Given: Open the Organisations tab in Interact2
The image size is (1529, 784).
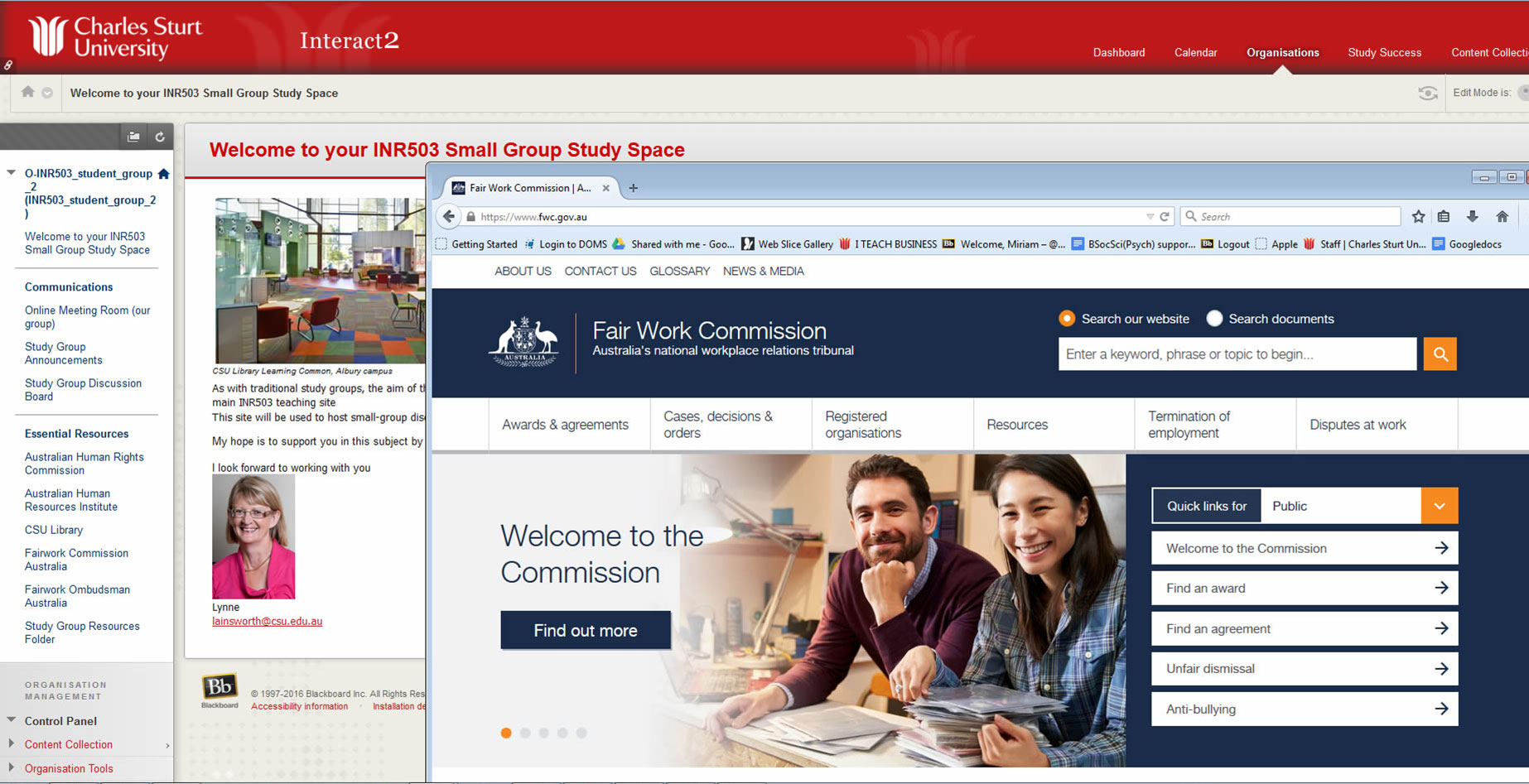Looking at the screenshot, I should tap(1282, 52).
